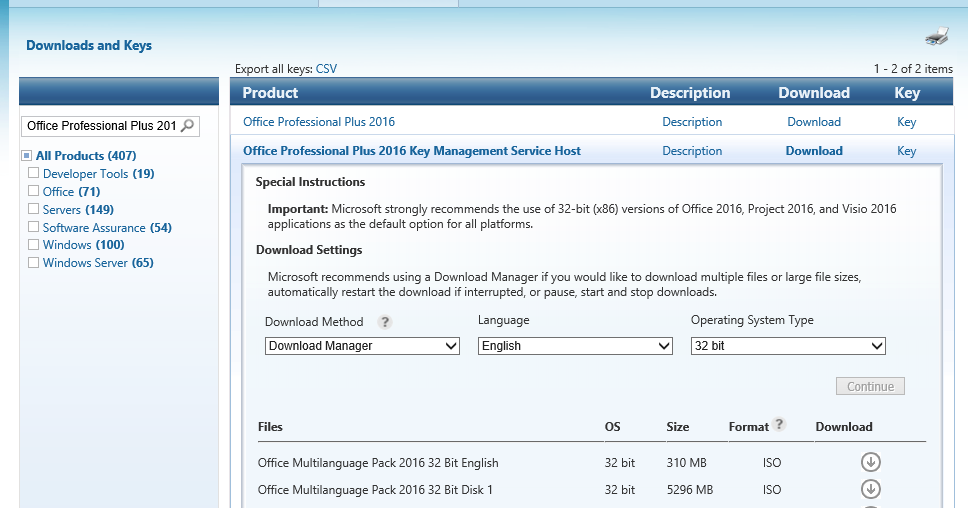This screenshot has height=508, width=968.
Task: Click Office Multilanguage Pack 2016 32 Bit English
Action: coord(378,462)
